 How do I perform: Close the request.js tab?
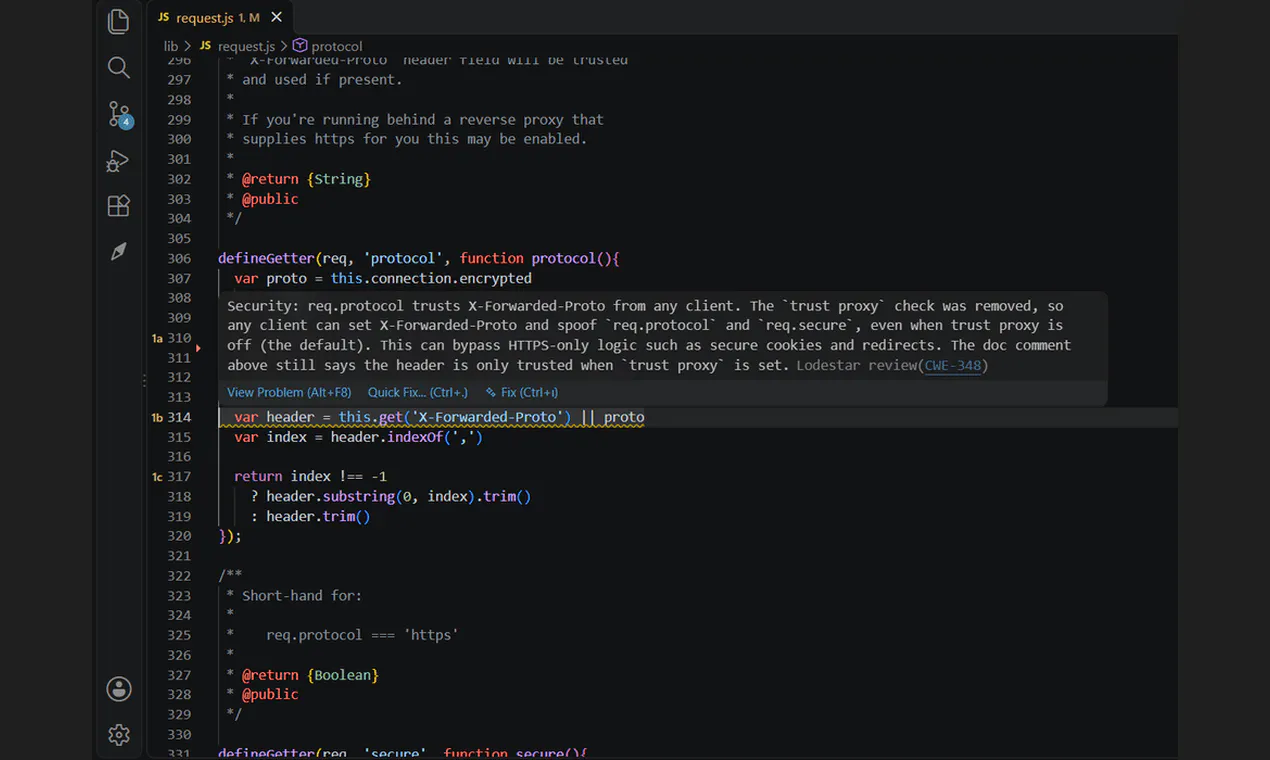(x=276, y=17)
